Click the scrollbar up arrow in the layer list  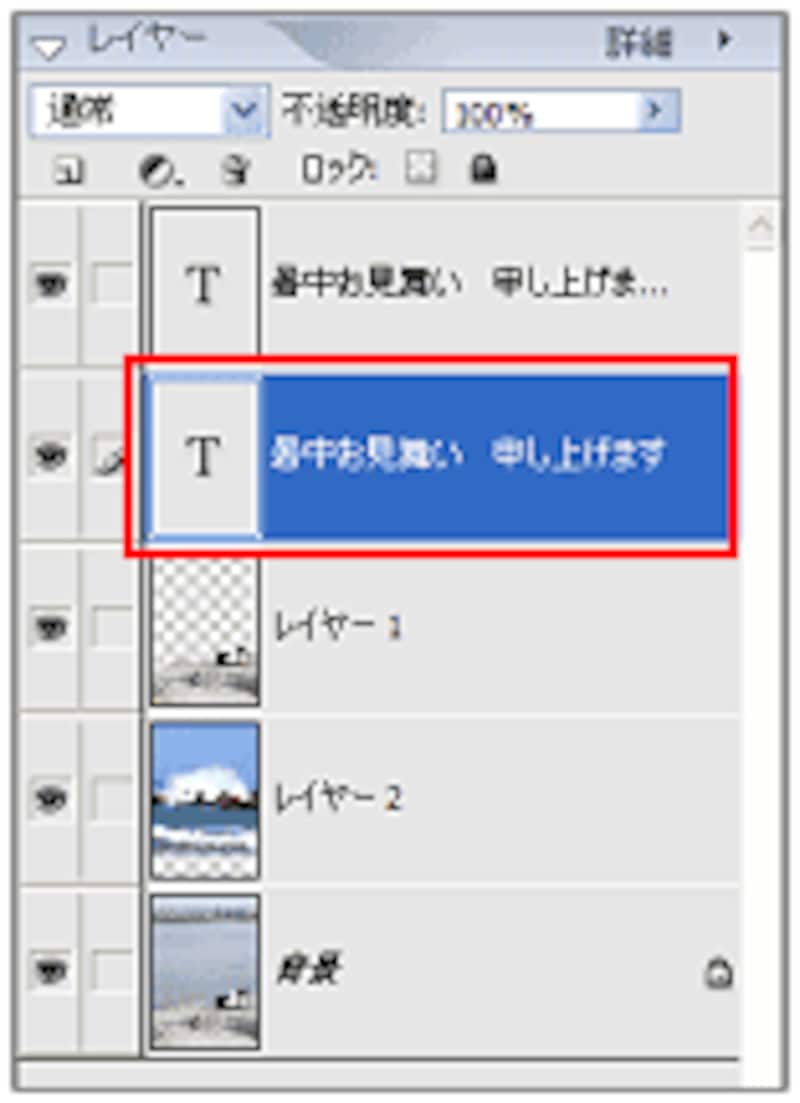(760, 227)
